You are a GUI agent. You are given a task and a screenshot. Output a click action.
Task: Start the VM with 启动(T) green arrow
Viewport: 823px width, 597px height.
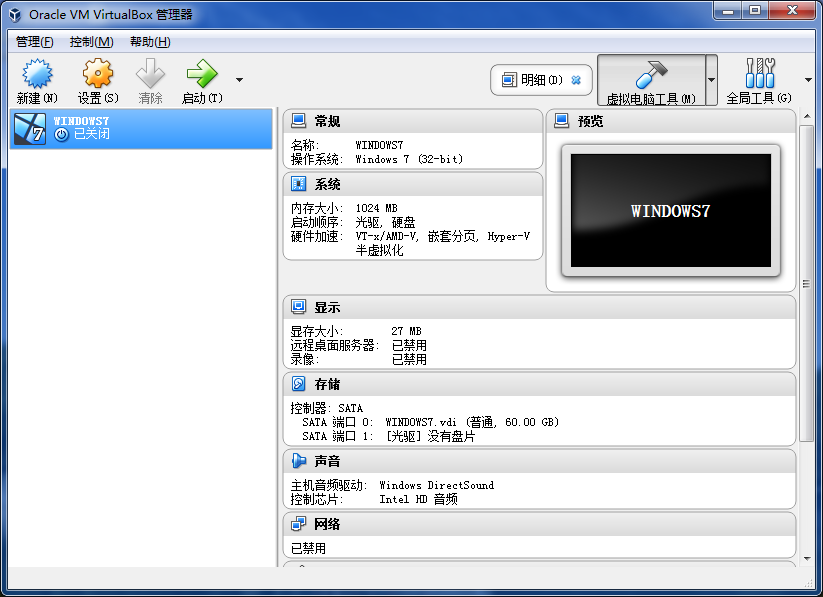click(202, 74)
